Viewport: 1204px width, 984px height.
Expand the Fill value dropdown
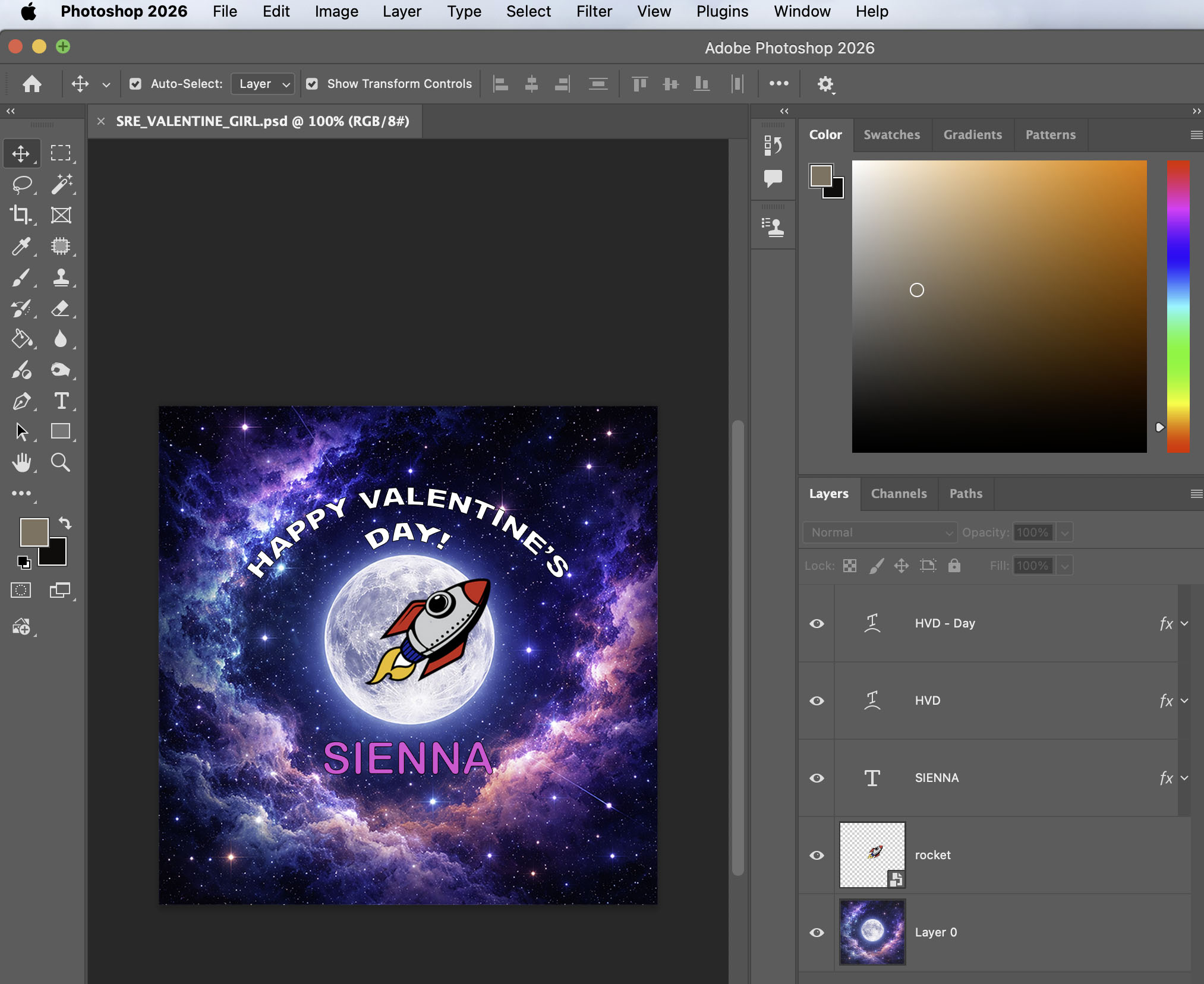coord(1065,566)
